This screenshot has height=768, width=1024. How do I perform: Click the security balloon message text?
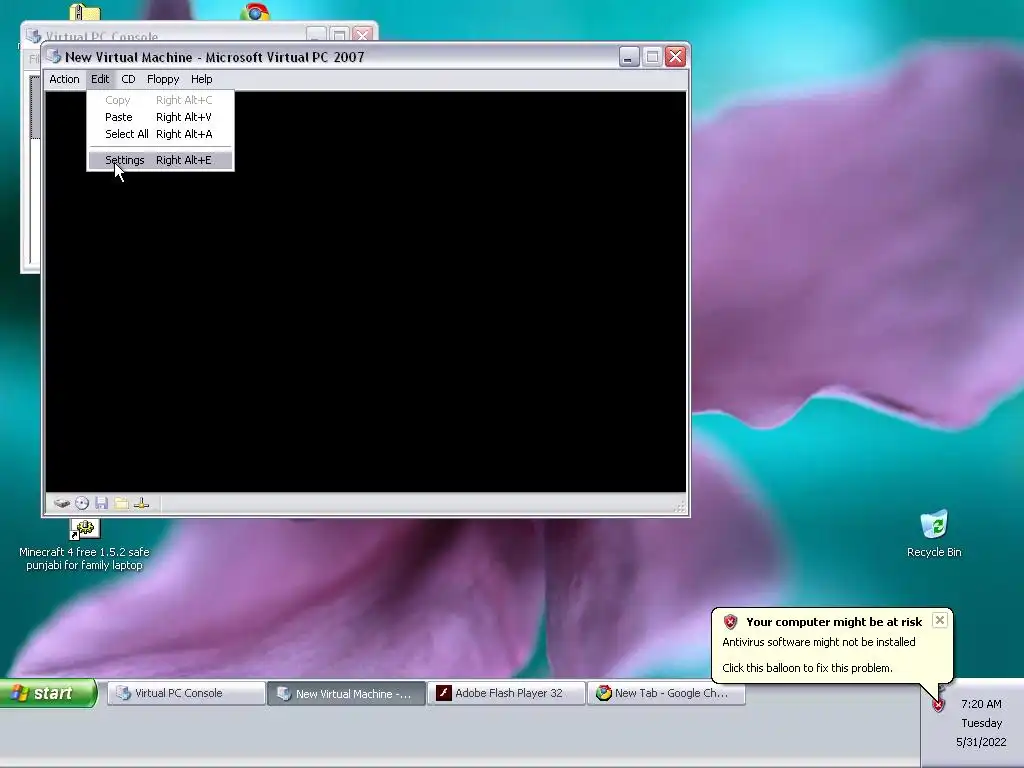pyautogui.click(x=818, y=654)
